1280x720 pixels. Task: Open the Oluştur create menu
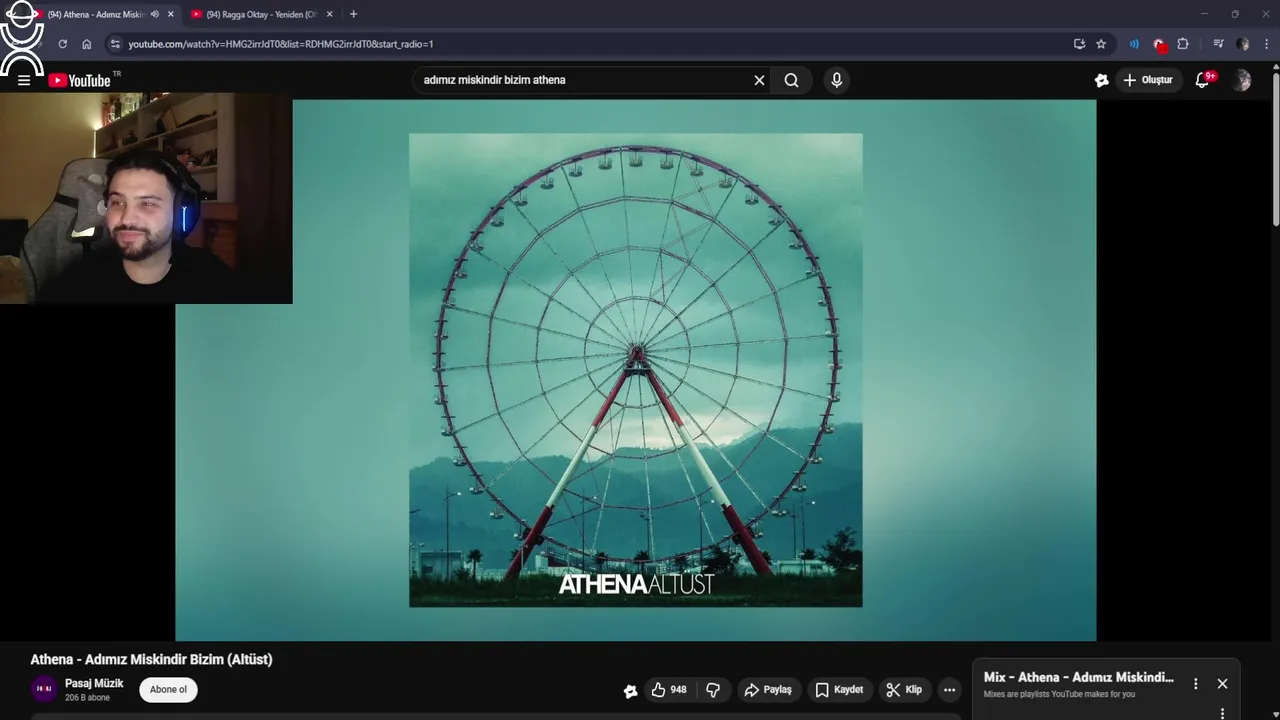[x=1148, y=80]
